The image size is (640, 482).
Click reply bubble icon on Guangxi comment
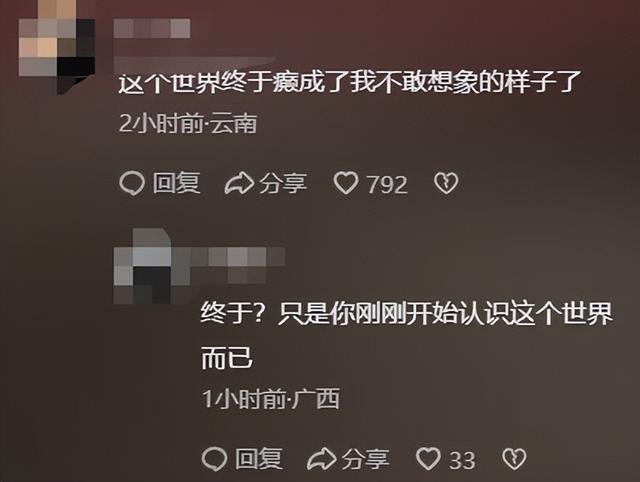(x=214, y=459)
